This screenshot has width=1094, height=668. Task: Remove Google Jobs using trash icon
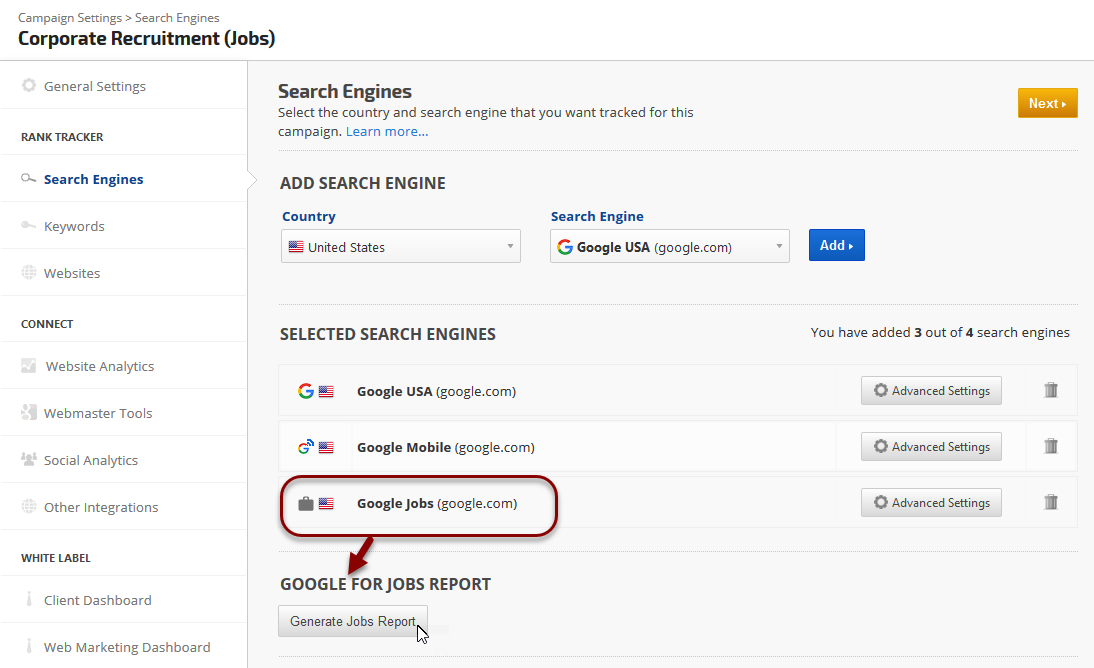click(x=1050, y=503)
